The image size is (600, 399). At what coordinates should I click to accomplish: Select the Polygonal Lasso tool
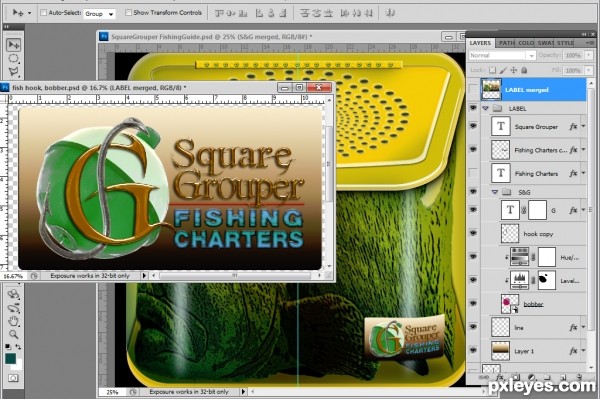point(14,71)
